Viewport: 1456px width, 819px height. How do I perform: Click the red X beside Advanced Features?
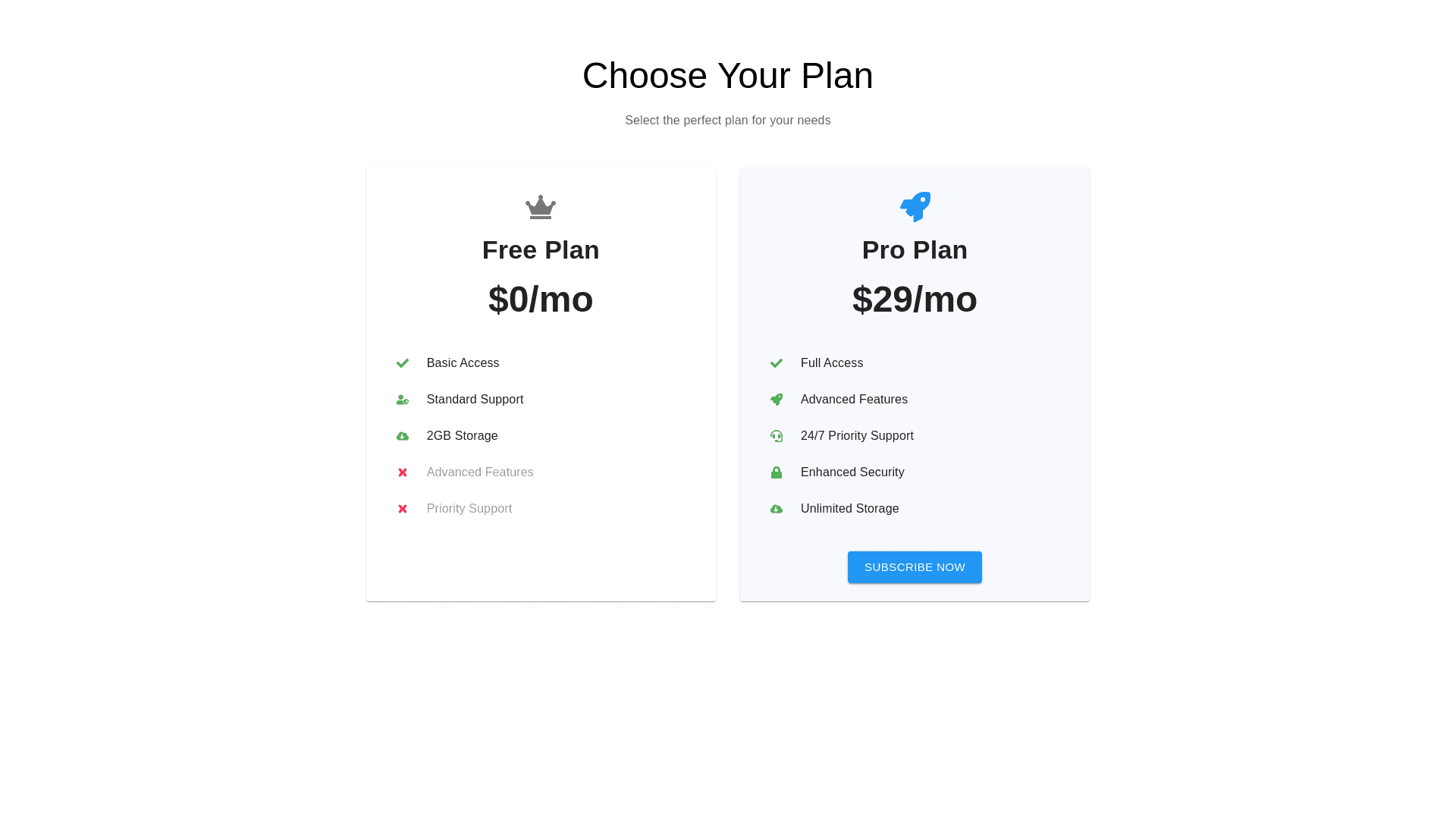pyautogui.click(x=403, y=472)
